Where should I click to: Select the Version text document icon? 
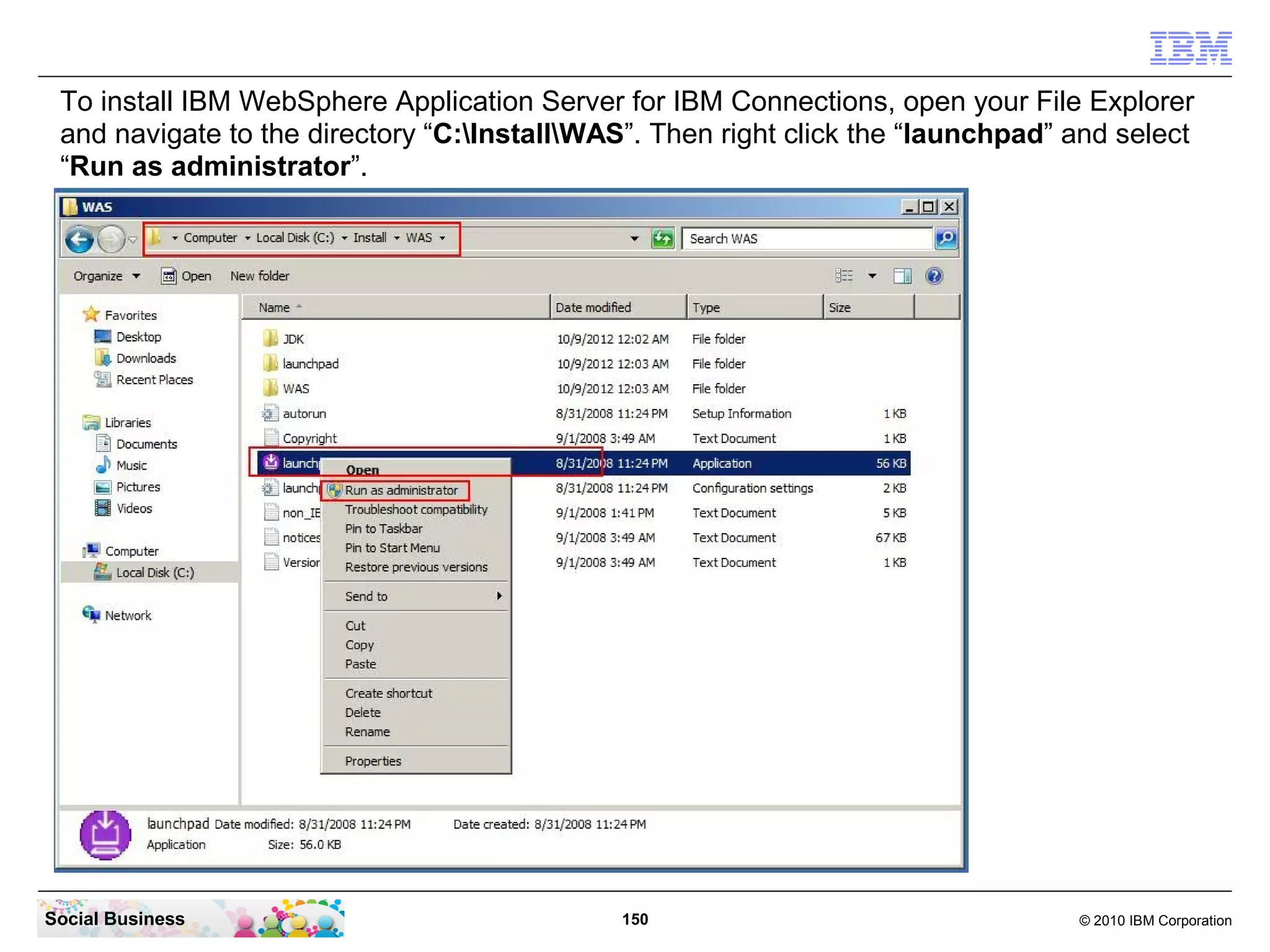270,562
